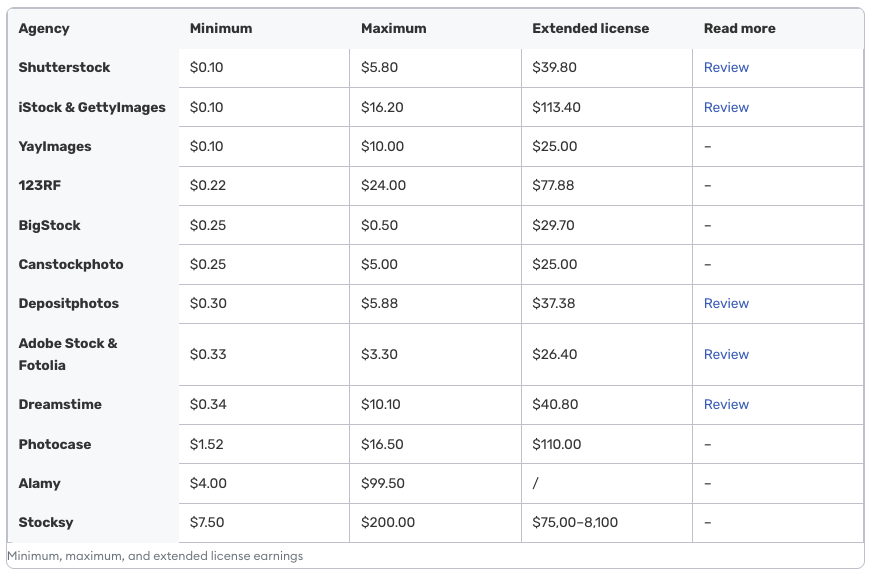Click the $26.40 extended license value

(x=554, y=354)
